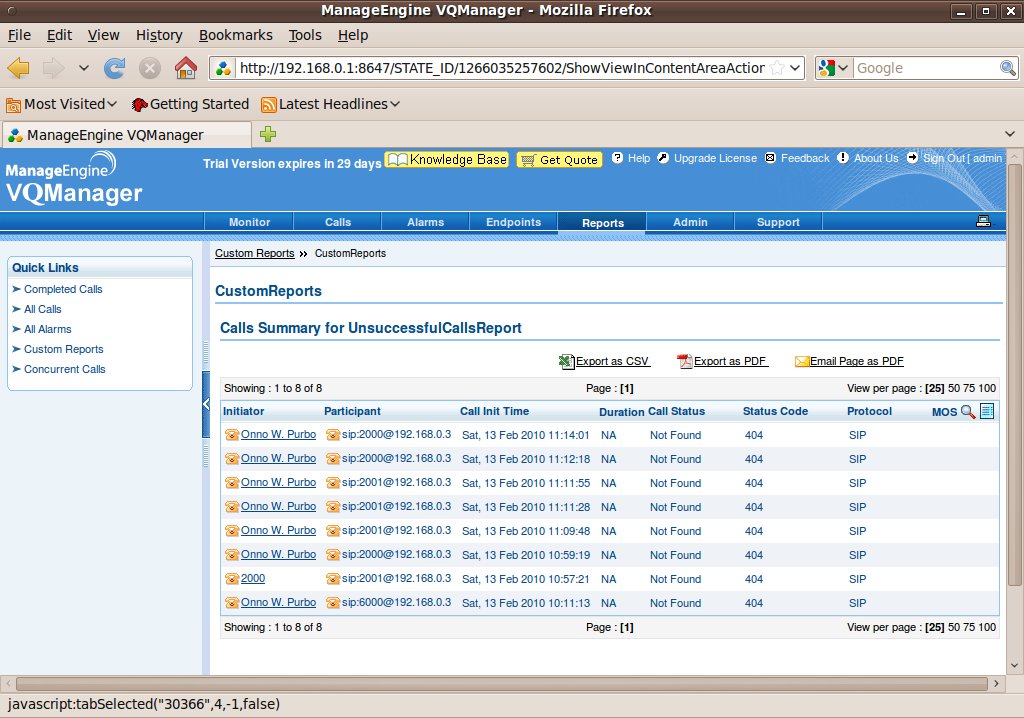Open the Bookmarks menu
The height and width of the screenshot is (718, 1024).
pyautogui.click(x=235, y=35)
